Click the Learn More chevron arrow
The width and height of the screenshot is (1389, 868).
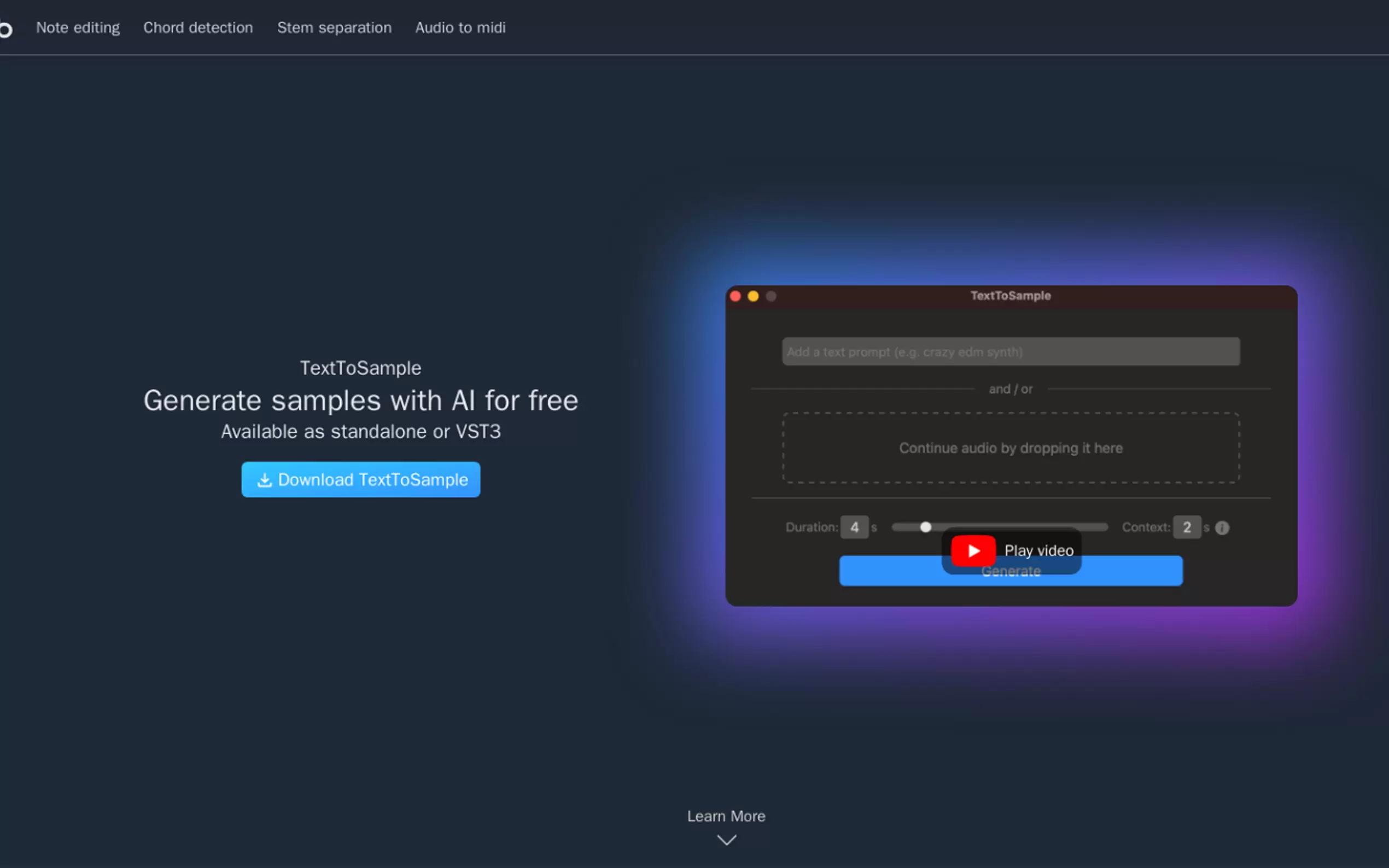pyautogui.click(x=726, y=841)
